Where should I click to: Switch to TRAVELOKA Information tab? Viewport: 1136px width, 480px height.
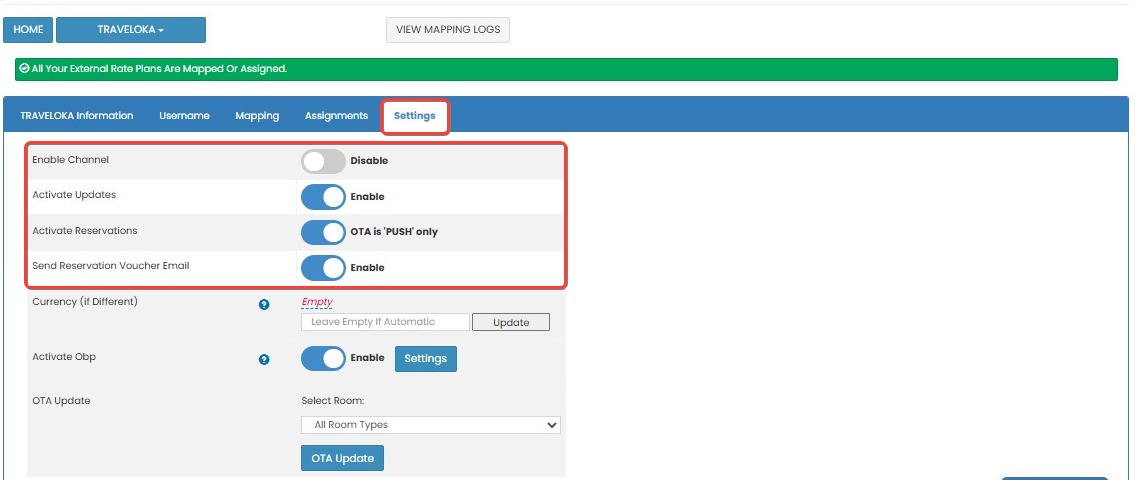pyautogui.click(x=77, y=116)
